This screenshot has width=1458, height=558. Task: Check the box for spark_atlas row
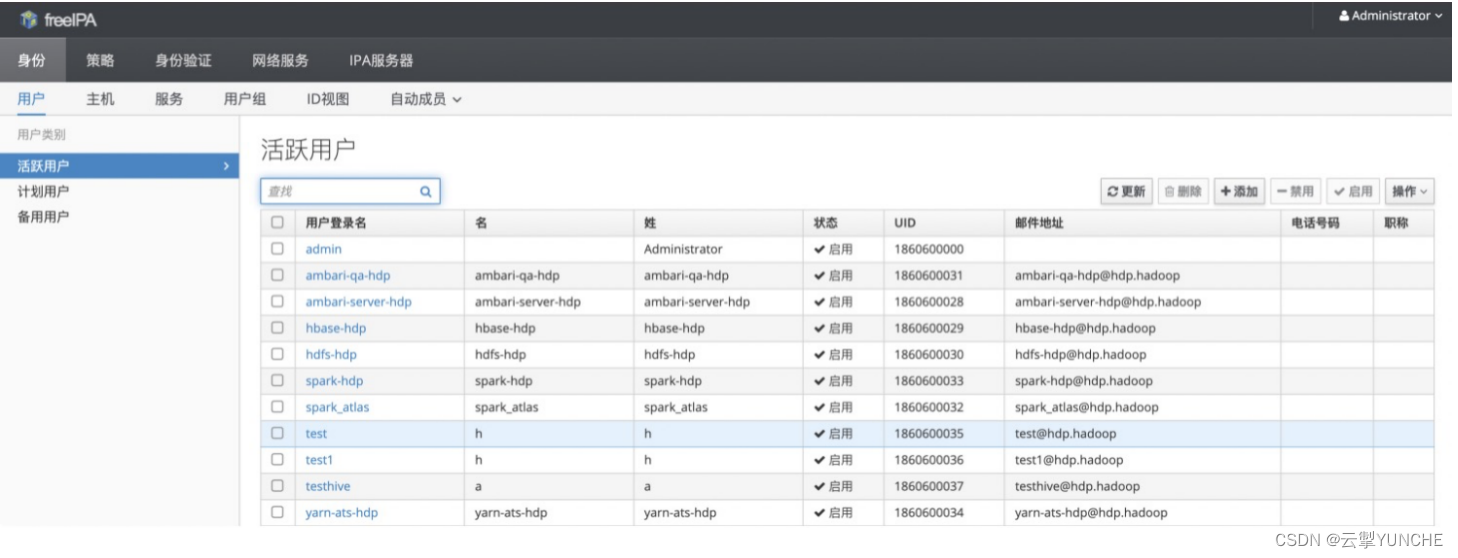click(277, 407)
